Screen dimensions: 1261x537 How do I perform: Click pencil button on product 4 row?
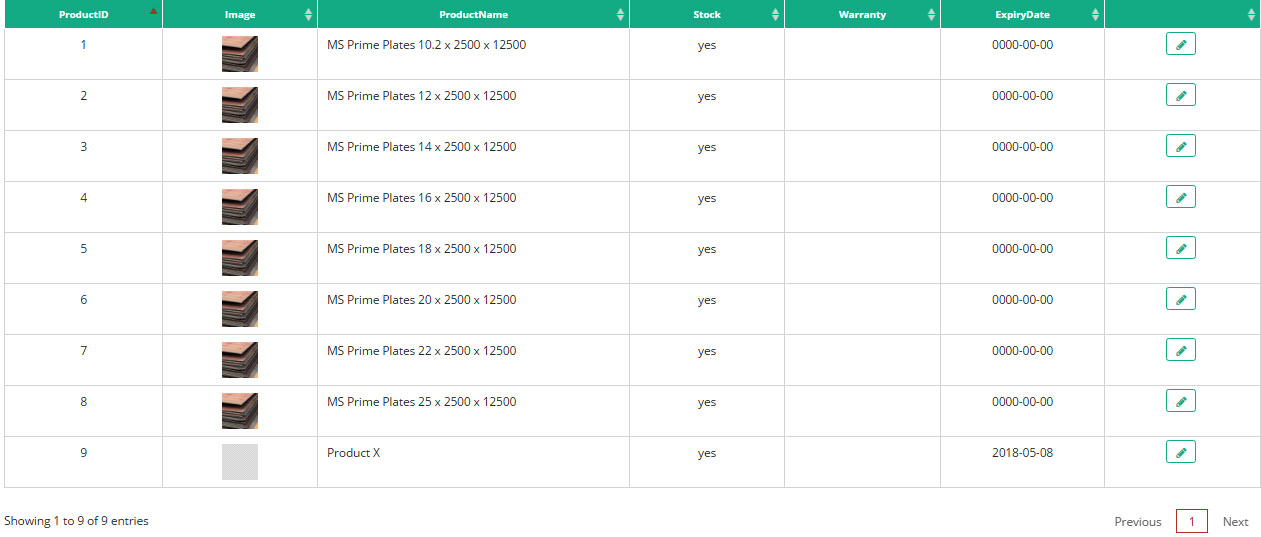(1181, 197)
